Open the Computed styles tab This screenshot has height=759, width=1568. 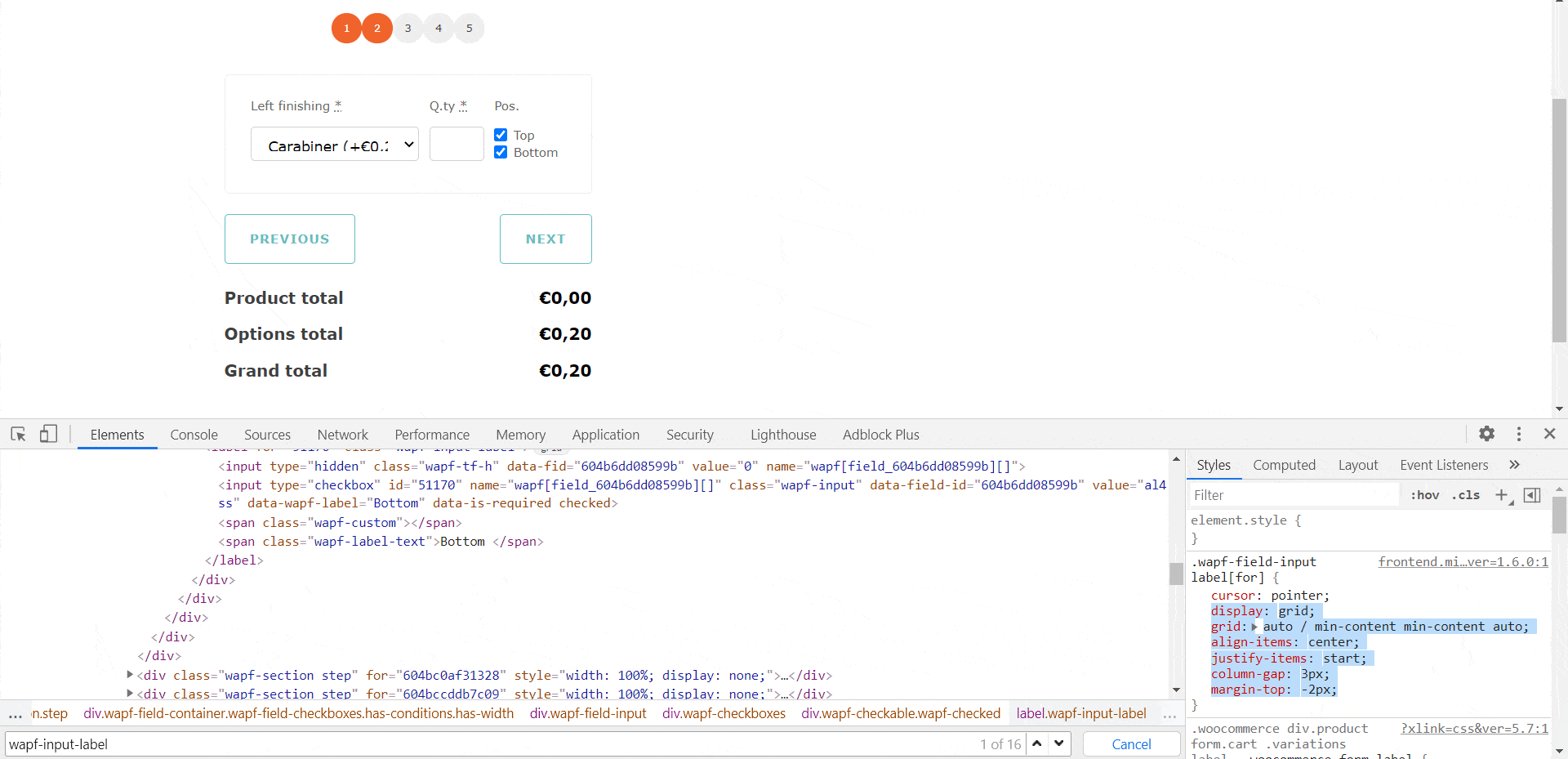tap(1284, 465)
